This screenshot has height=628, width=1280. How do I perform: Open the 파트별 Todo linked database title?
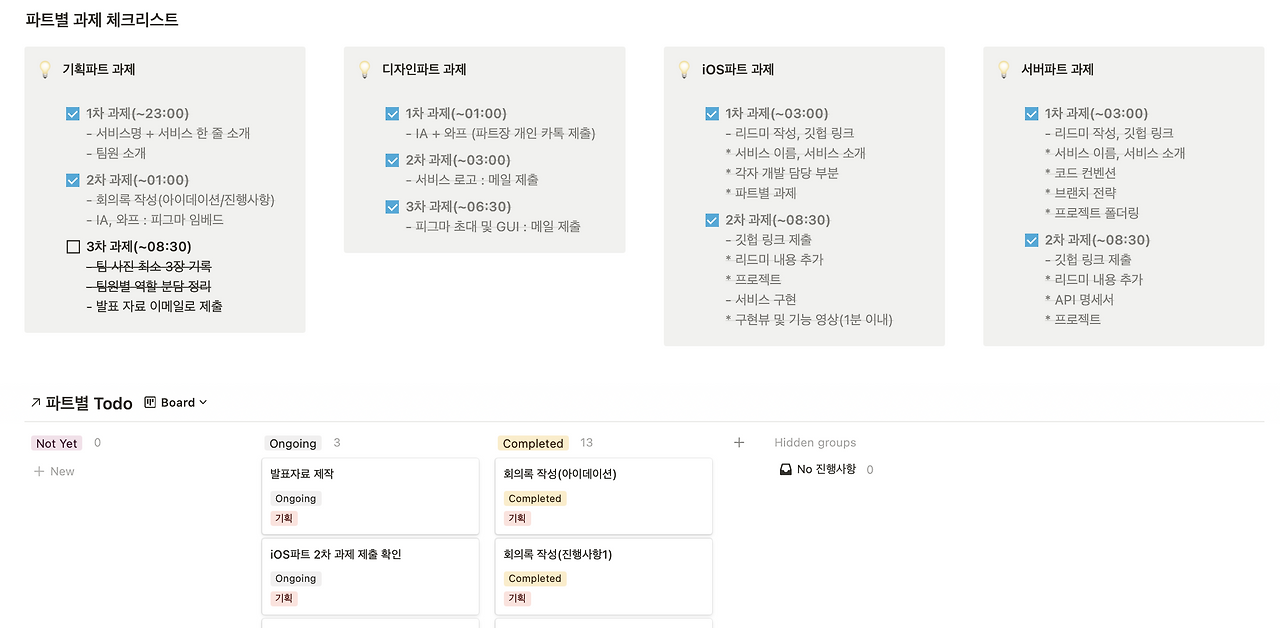point(88,402)
